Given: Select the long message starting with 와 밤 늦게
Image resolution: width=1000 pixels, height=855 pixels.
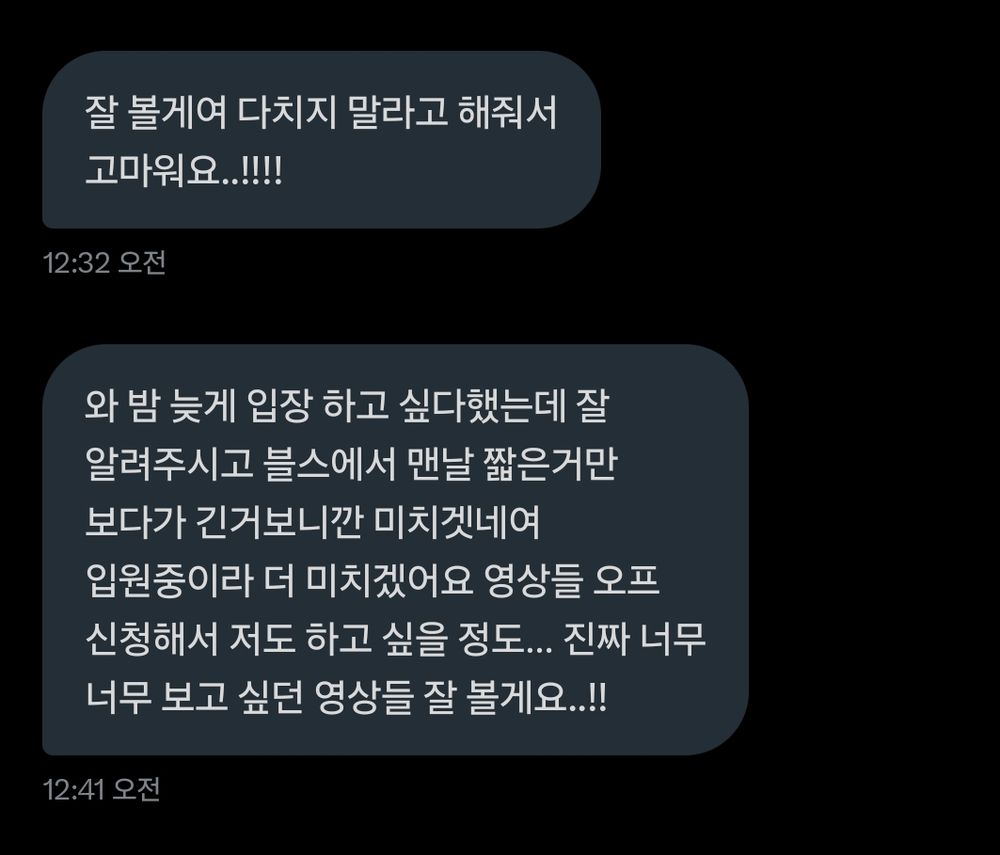Looking at the screenshot, I should [395, 550].
